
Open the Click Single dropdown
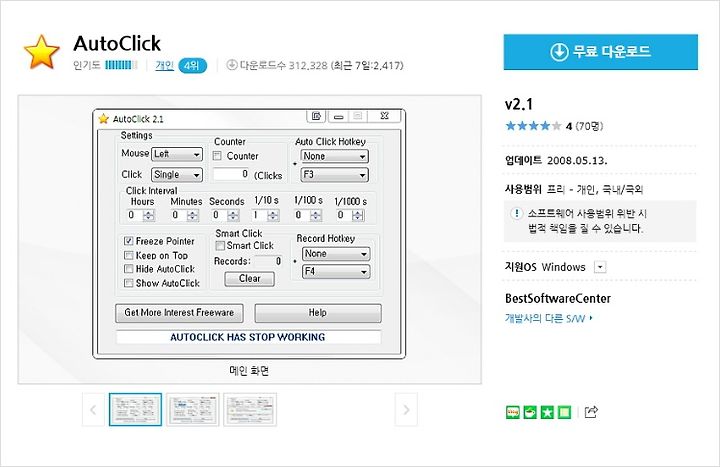(177, 174)
